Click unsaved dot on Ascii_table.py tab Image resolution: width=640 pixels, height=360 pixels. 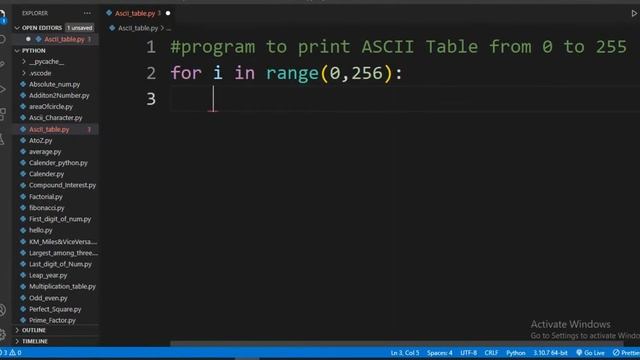(168, 13)
